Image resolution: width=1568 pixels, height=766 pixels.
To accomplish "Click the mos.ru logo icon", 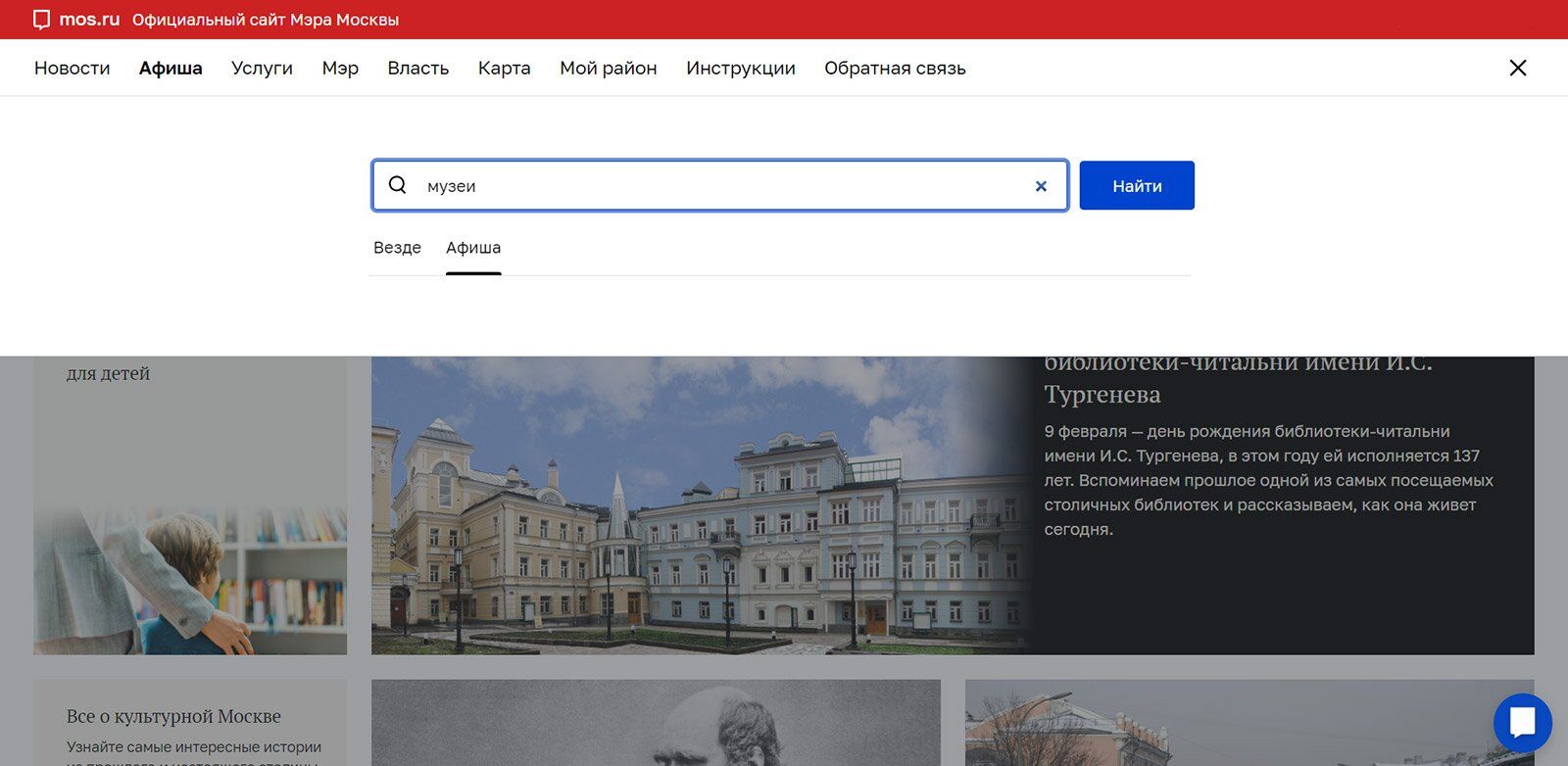I will point(41,20).
